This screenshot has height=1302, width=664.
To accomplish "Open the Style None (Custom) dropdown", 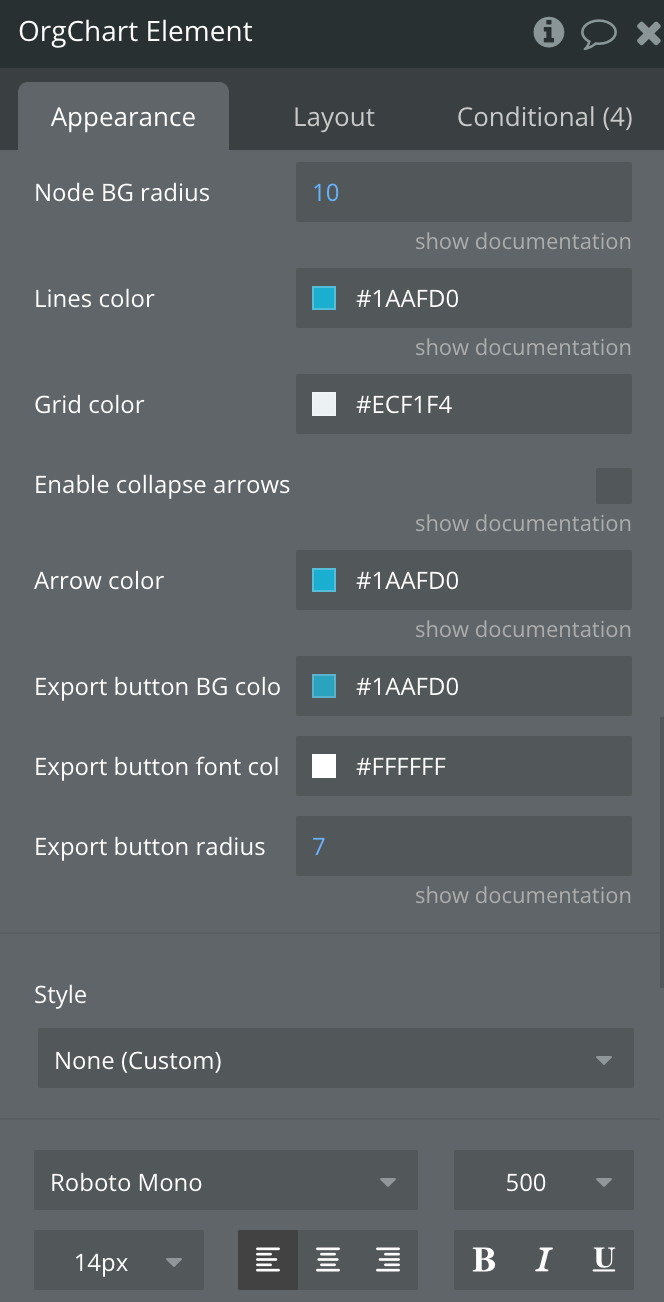I will (x=336, y=1059).
